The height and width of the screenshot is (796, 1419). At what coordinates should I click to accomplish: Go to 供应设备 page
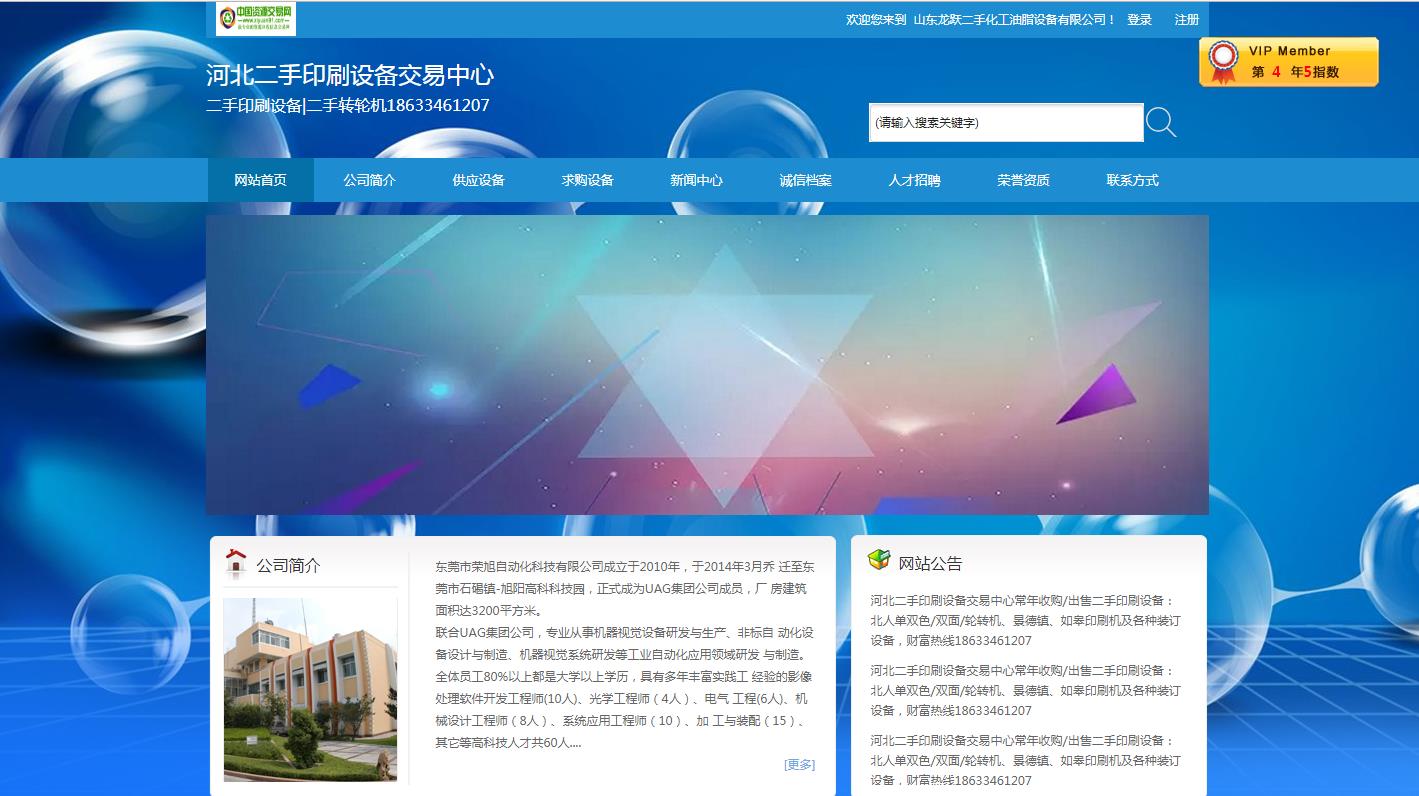click(x=479, y=180)
